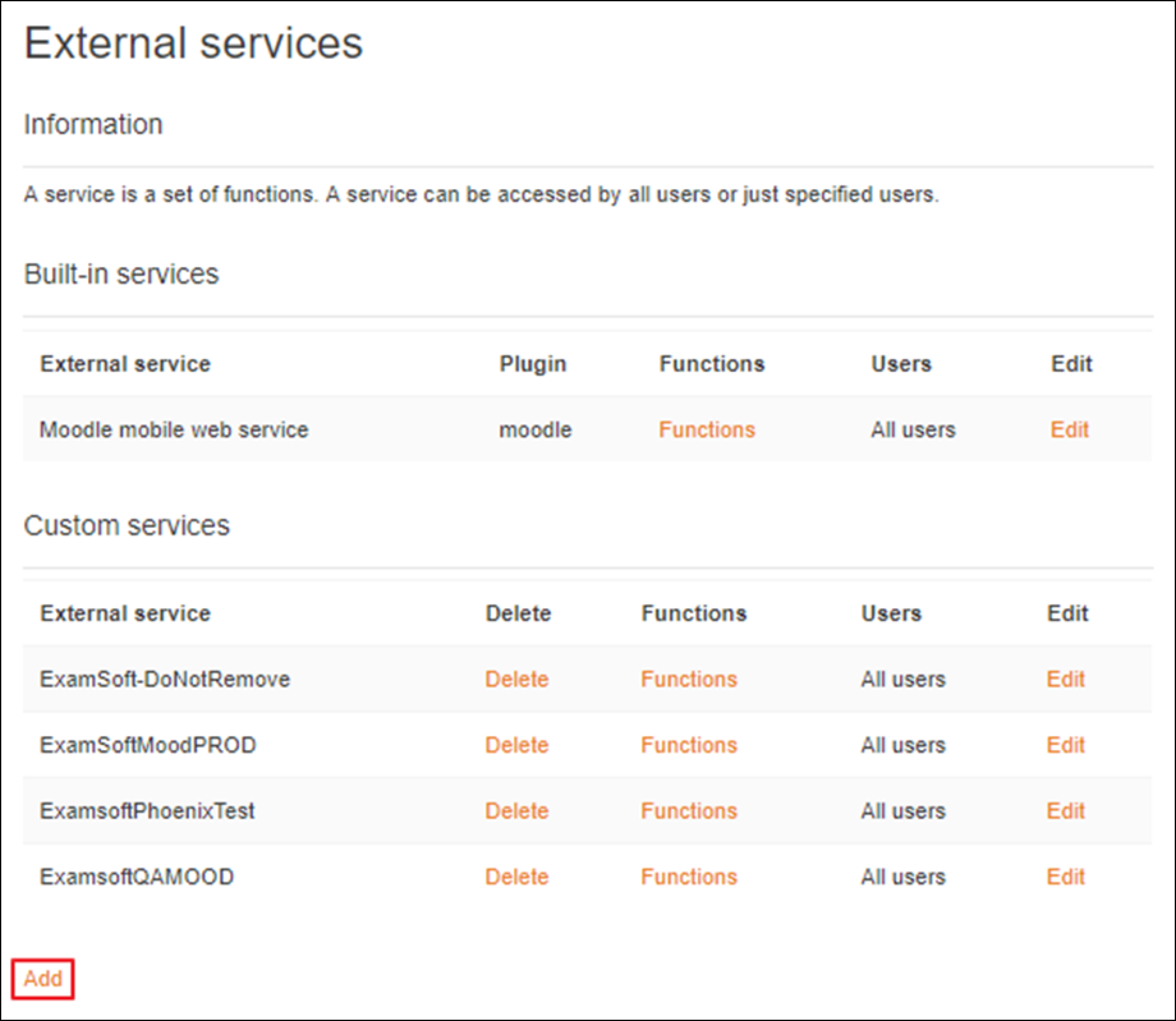Delete the ExamsoftQAMOOD service
Screen dimensions: 1176x1021
(x=517, y=876)
